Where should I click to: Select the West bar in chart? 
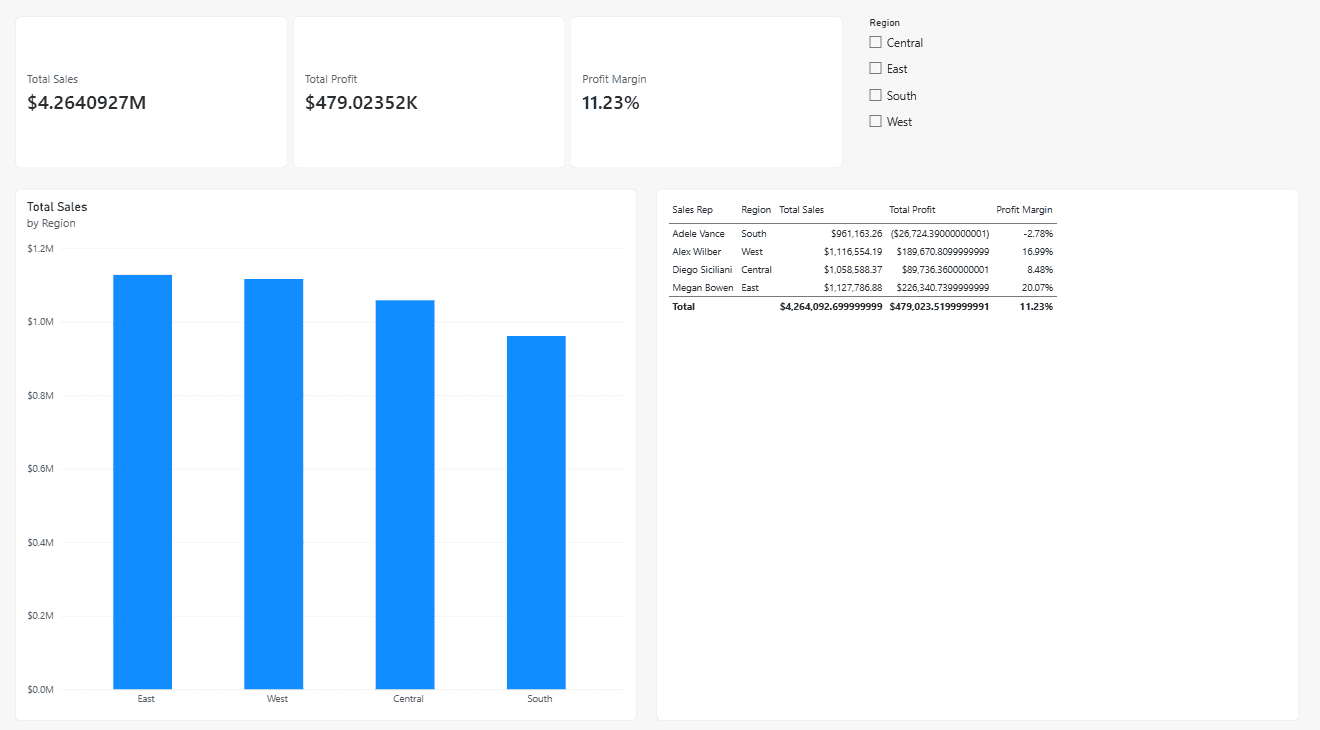click(x=274, y=484)
